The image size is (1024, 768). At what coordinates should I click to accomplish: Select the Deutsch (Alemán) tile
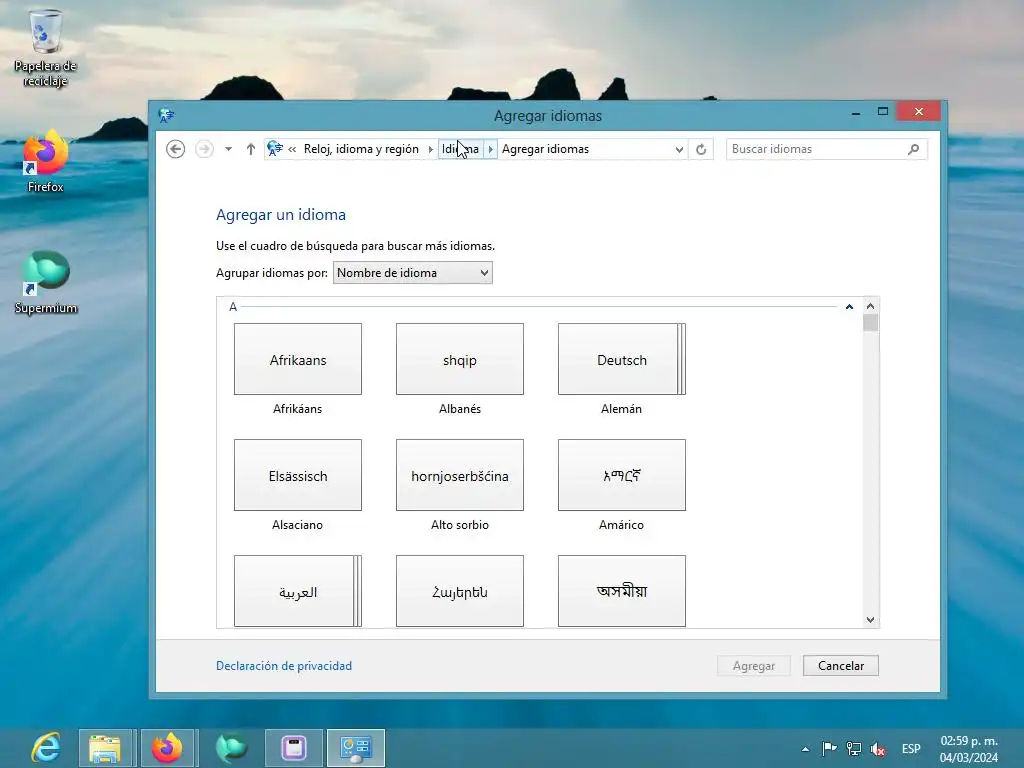point(622,359)
